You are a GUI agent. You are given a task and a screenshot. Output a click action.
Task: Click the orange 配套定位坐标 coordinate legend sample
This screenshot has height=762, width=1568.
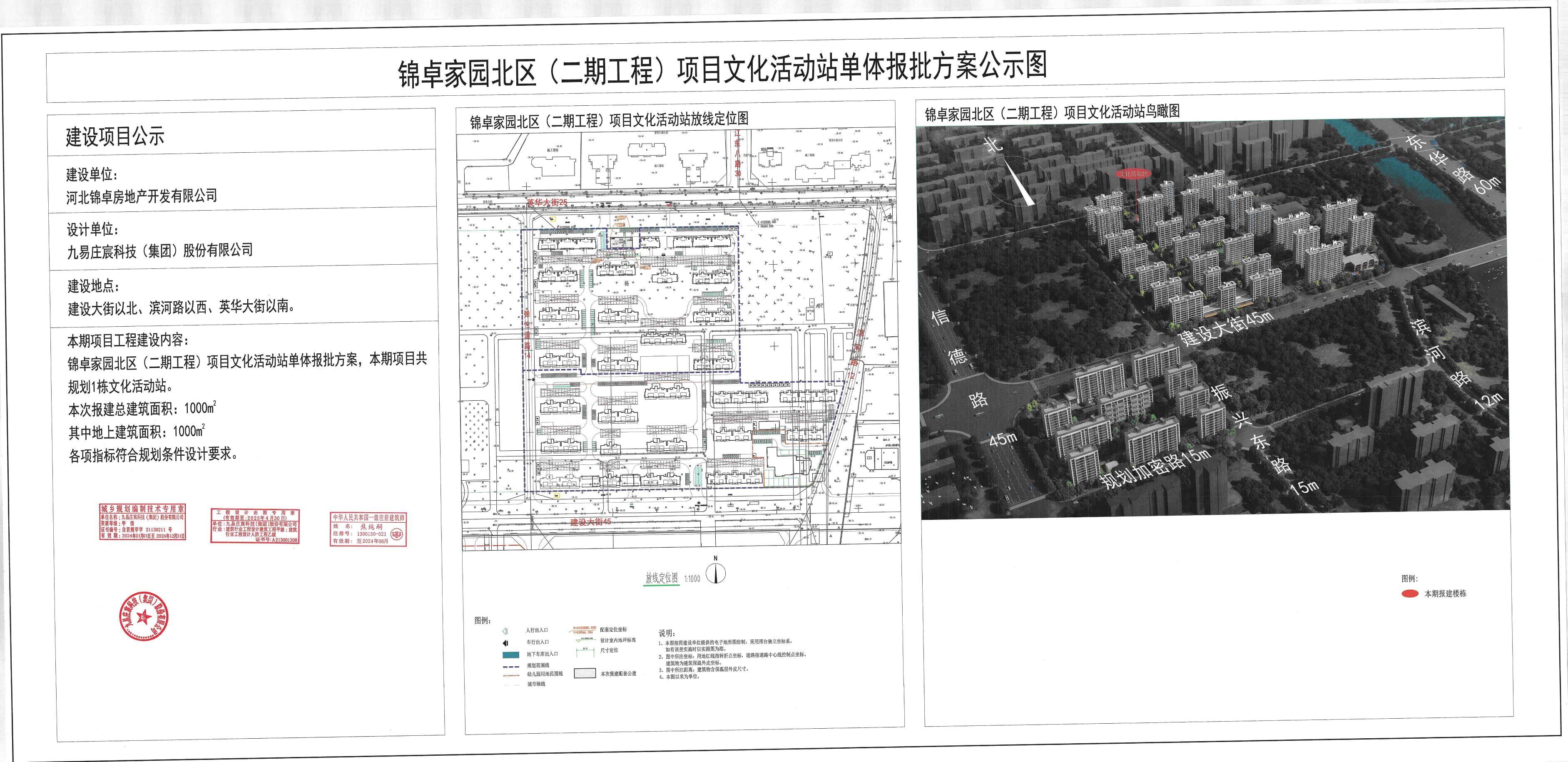pos(582,630)
